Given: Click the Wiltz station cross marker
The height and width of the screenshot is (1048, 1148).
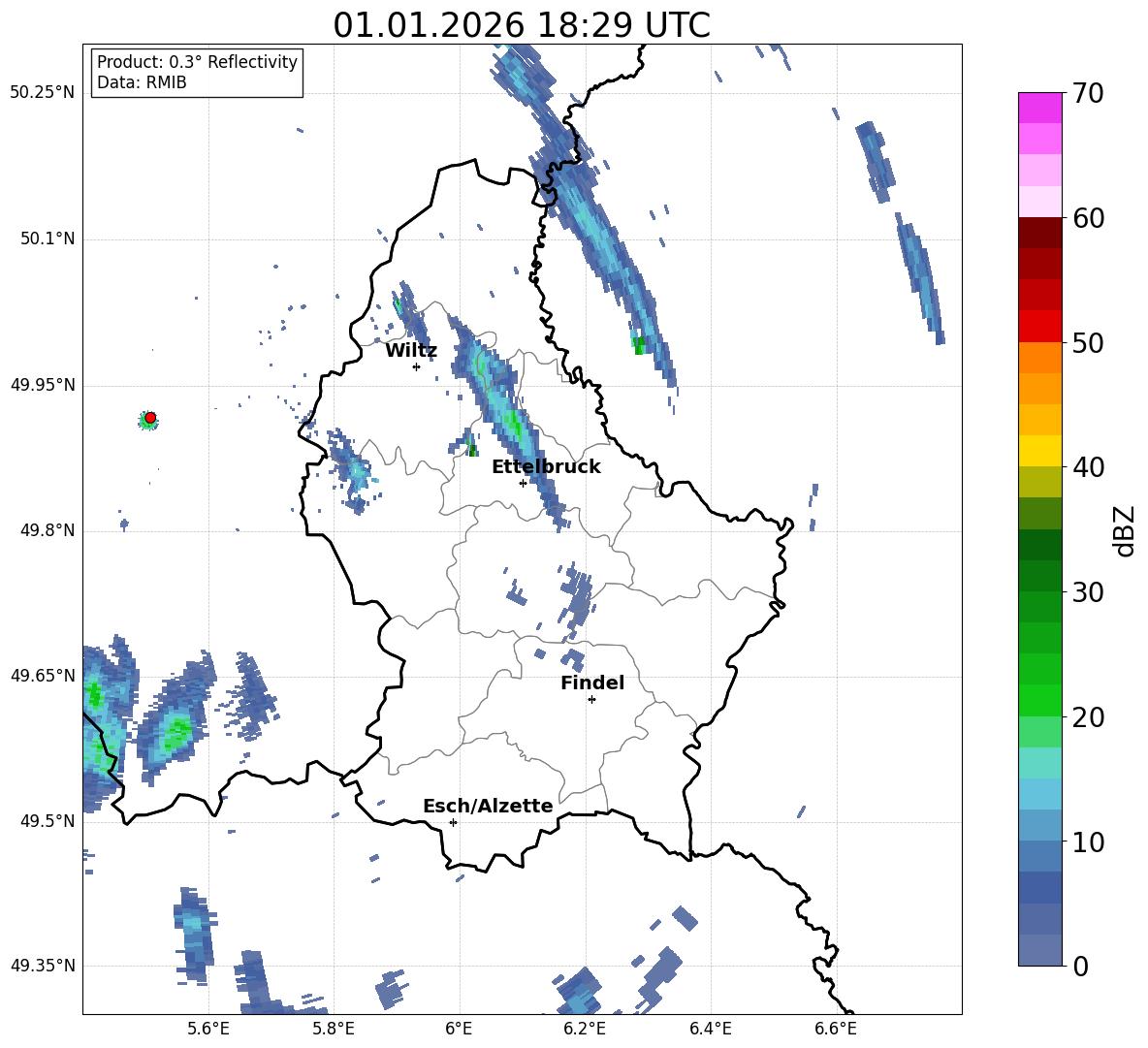Looking at the screenshot, I should pos(416,366).
